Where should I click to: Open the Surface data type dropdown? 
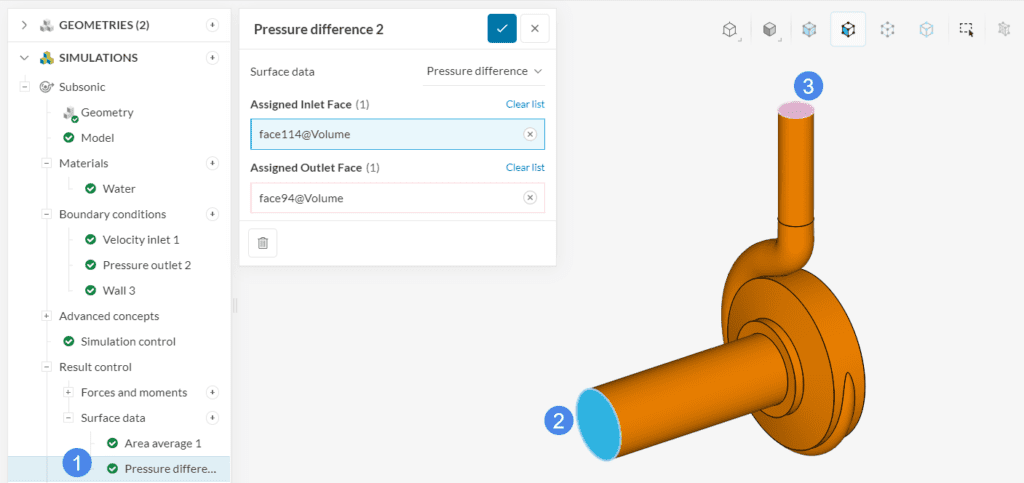tap(484, 71)
